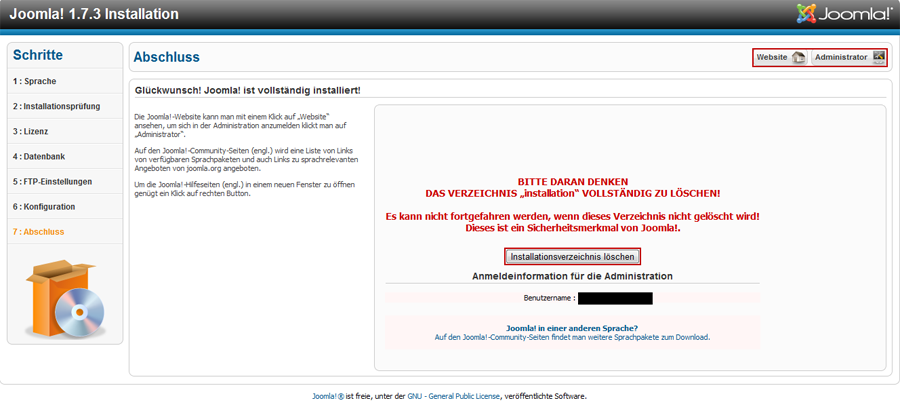This screenshot has height=407, width=900.
Task: Open the Administrator button
Action: point(848,57)
